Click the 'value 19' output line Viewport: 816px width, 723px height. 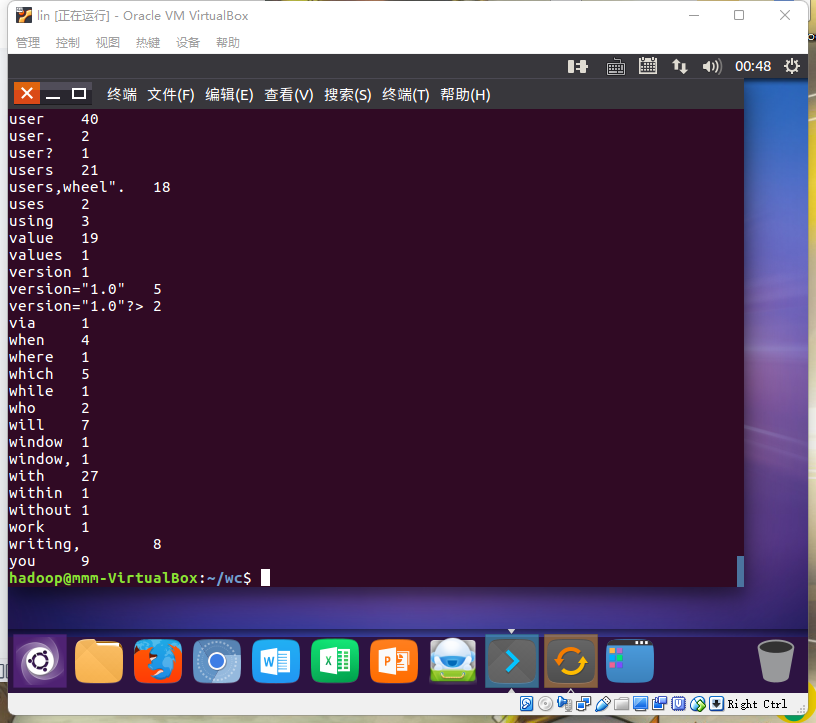pos(54,238)
